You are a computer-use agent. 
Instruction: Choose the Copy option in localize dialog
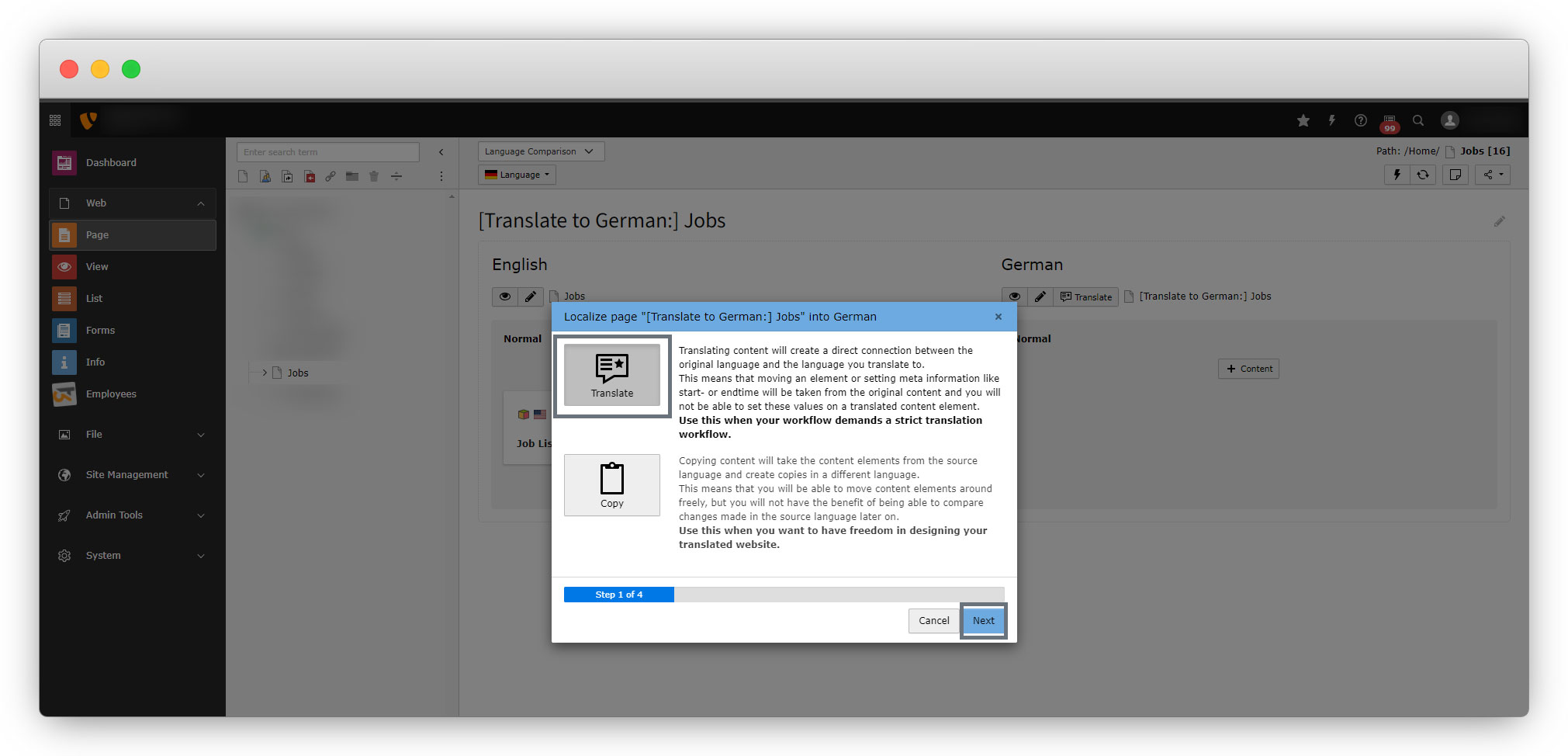point(611,485)
